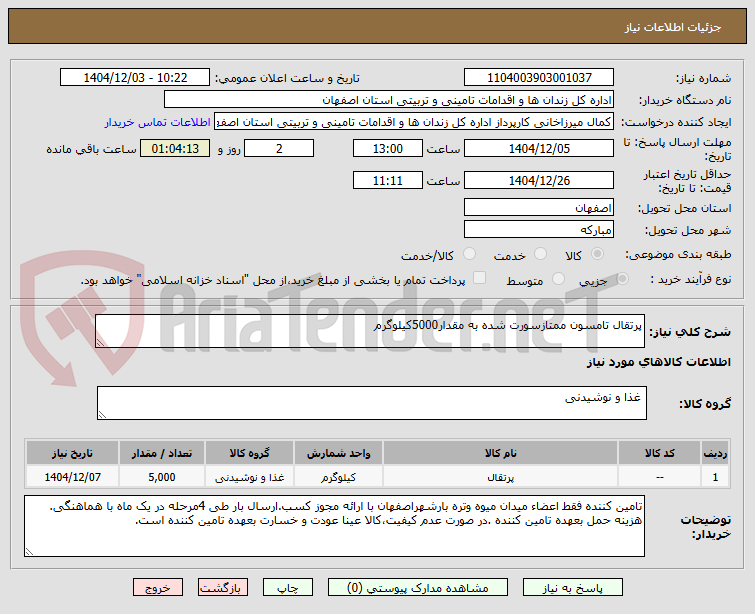Click the resize handle of توضیحات خریدار box
Screen dimensions: 755x614
click(29, 551)
